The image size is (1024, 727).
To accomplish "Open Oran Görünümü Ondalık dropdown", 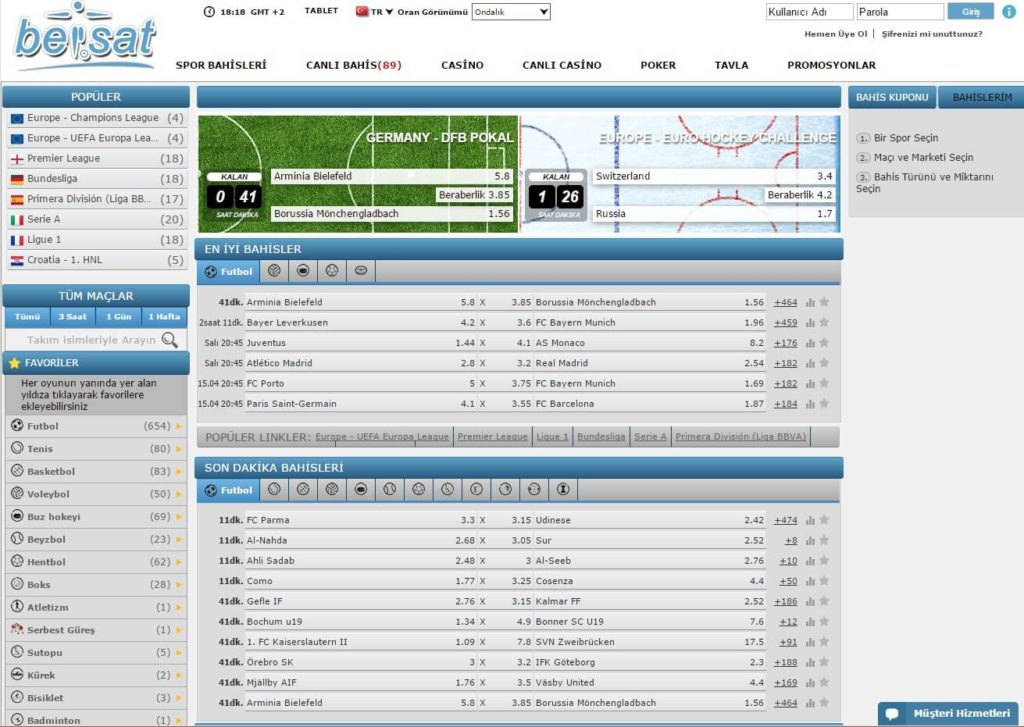I will (511, 12).
